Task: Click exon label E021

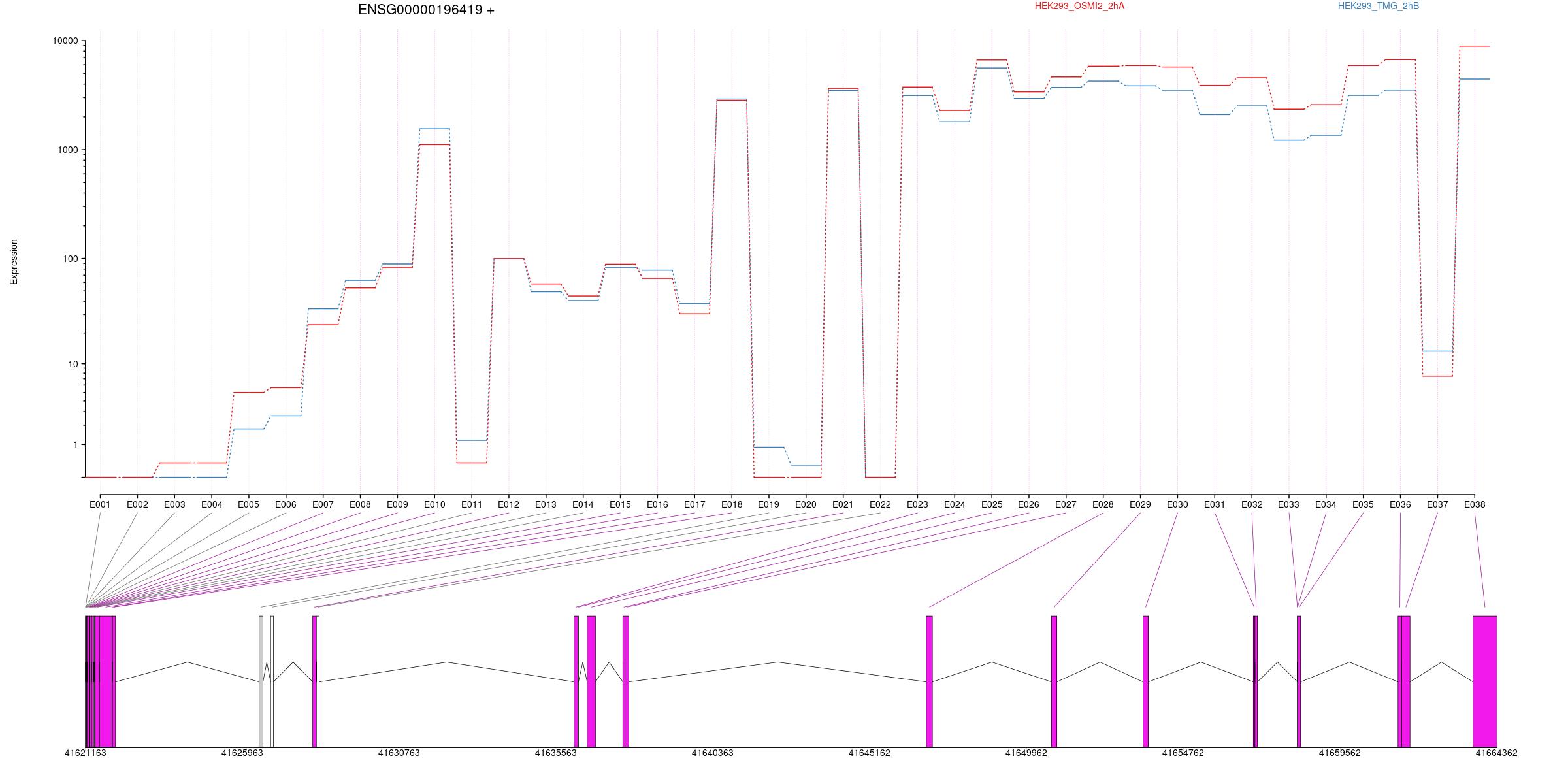Action: click(843, 504)
